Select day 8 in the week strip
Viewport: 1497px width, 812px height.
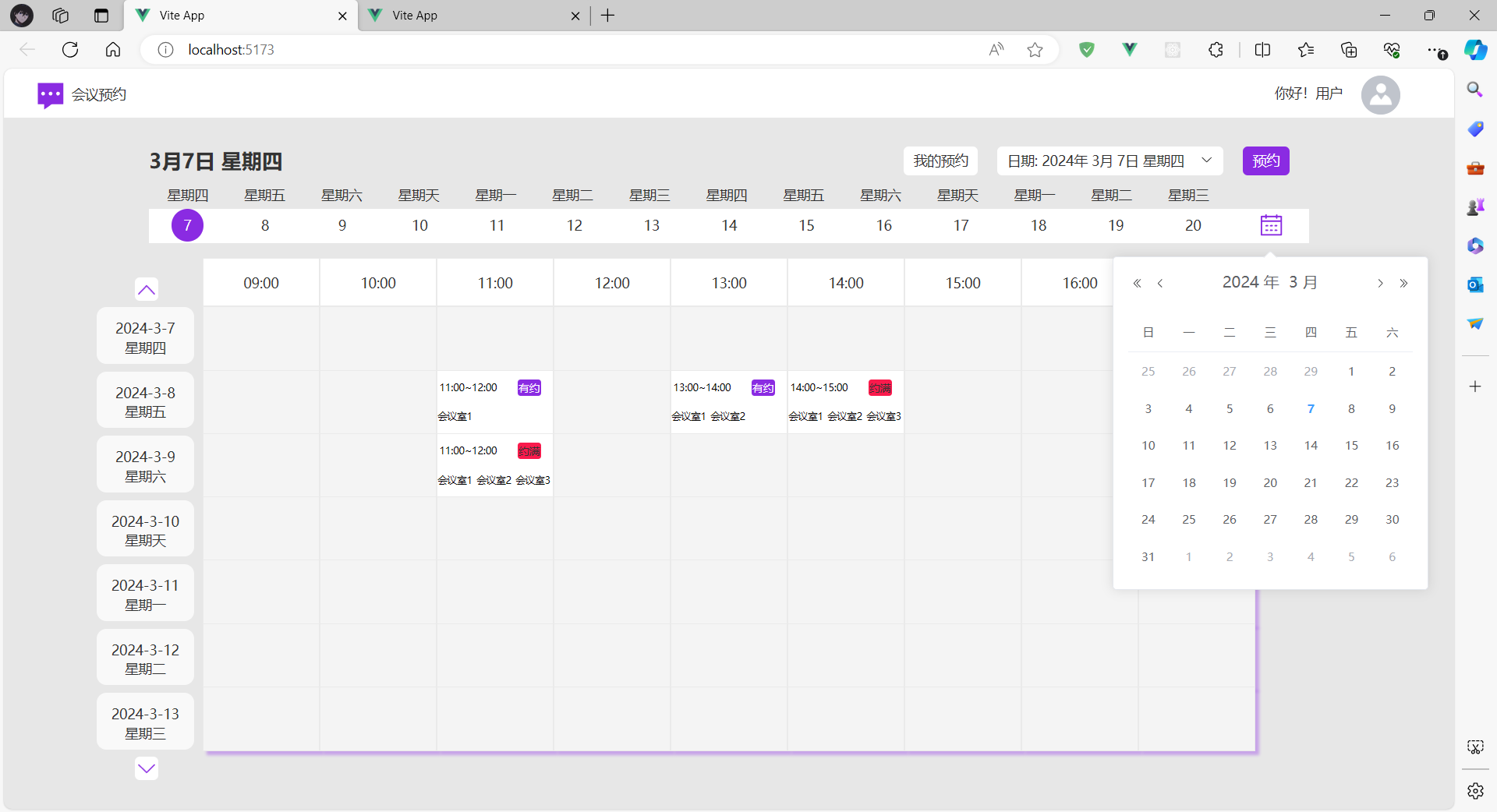265,225
